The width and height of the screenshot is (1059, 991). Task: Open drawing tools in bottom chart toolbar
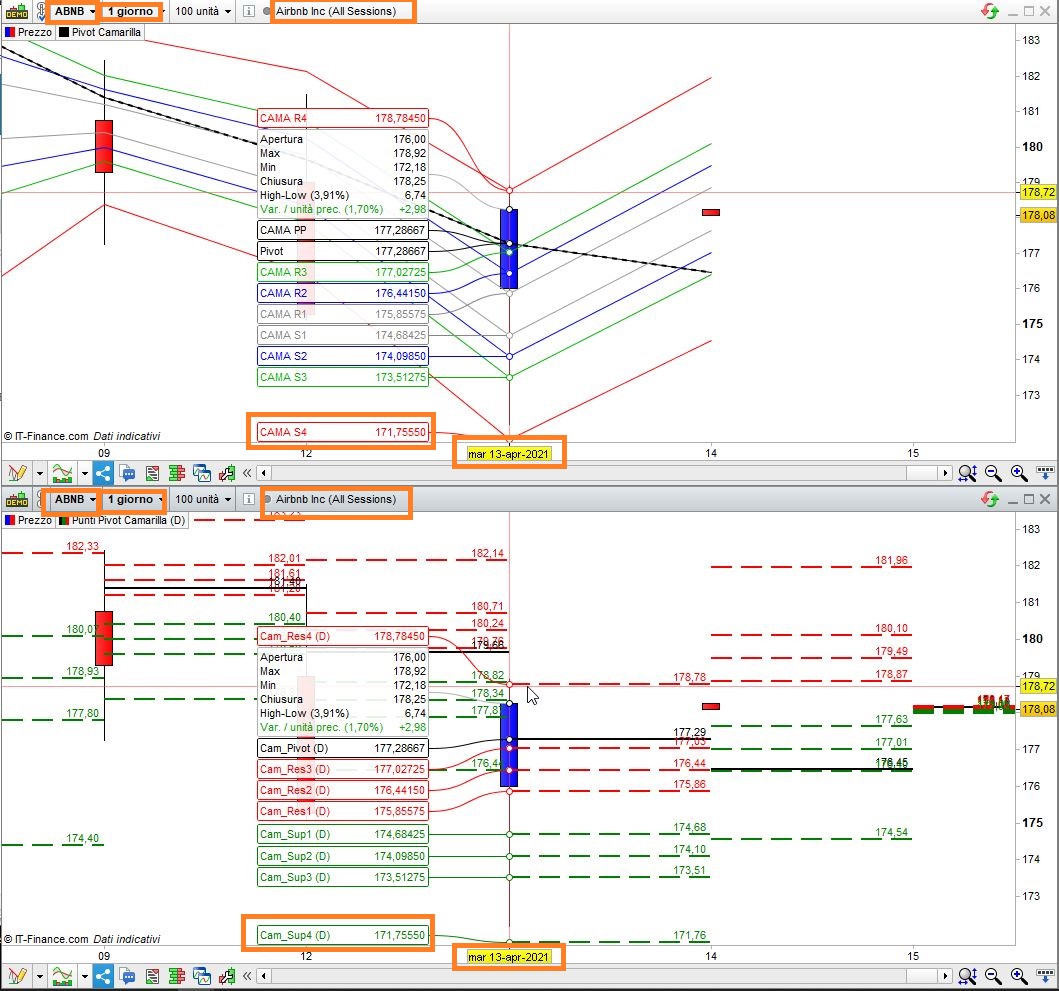[x=17, y=975]
